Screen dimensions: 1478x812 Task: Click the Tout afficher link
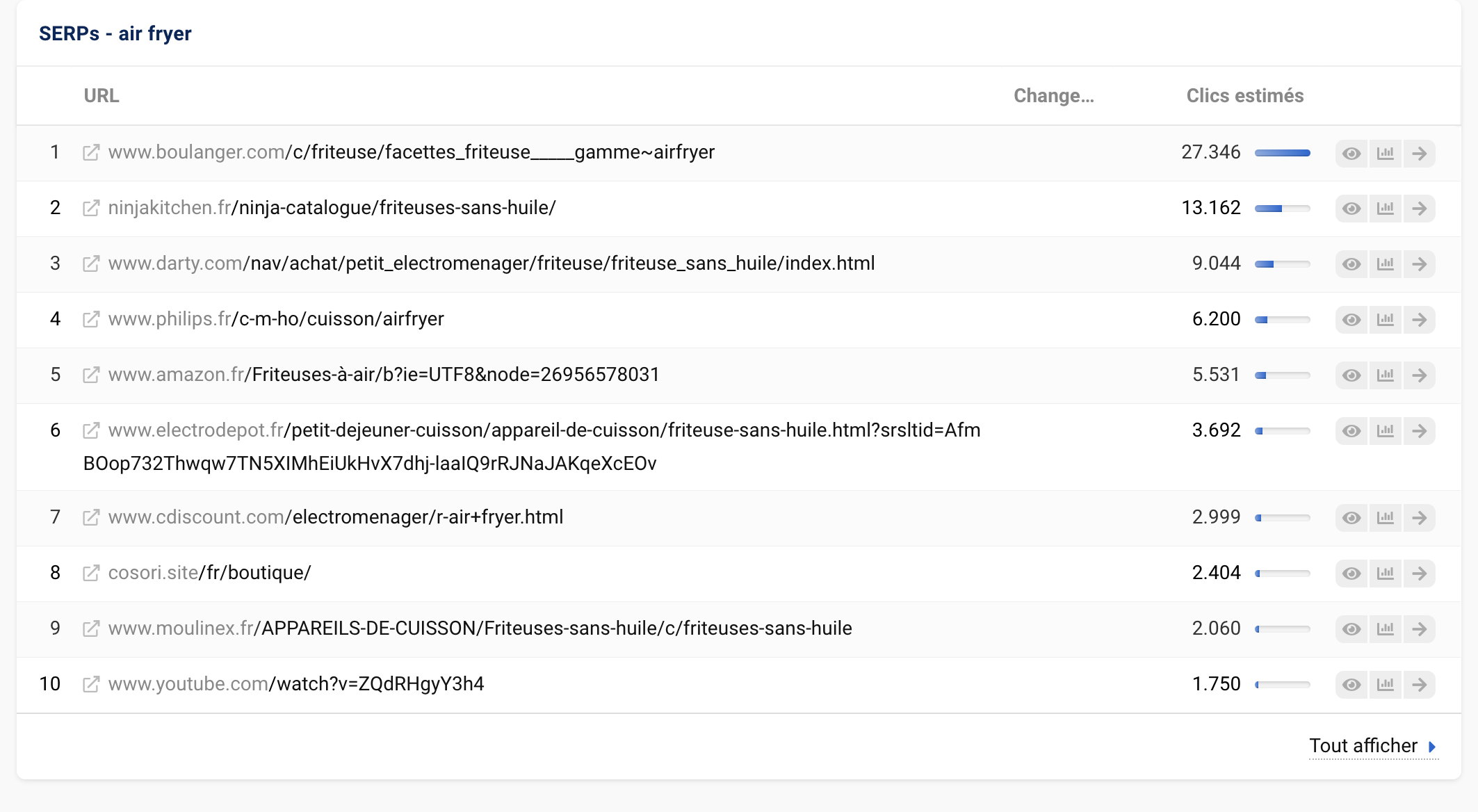(x=1373, y=746)
